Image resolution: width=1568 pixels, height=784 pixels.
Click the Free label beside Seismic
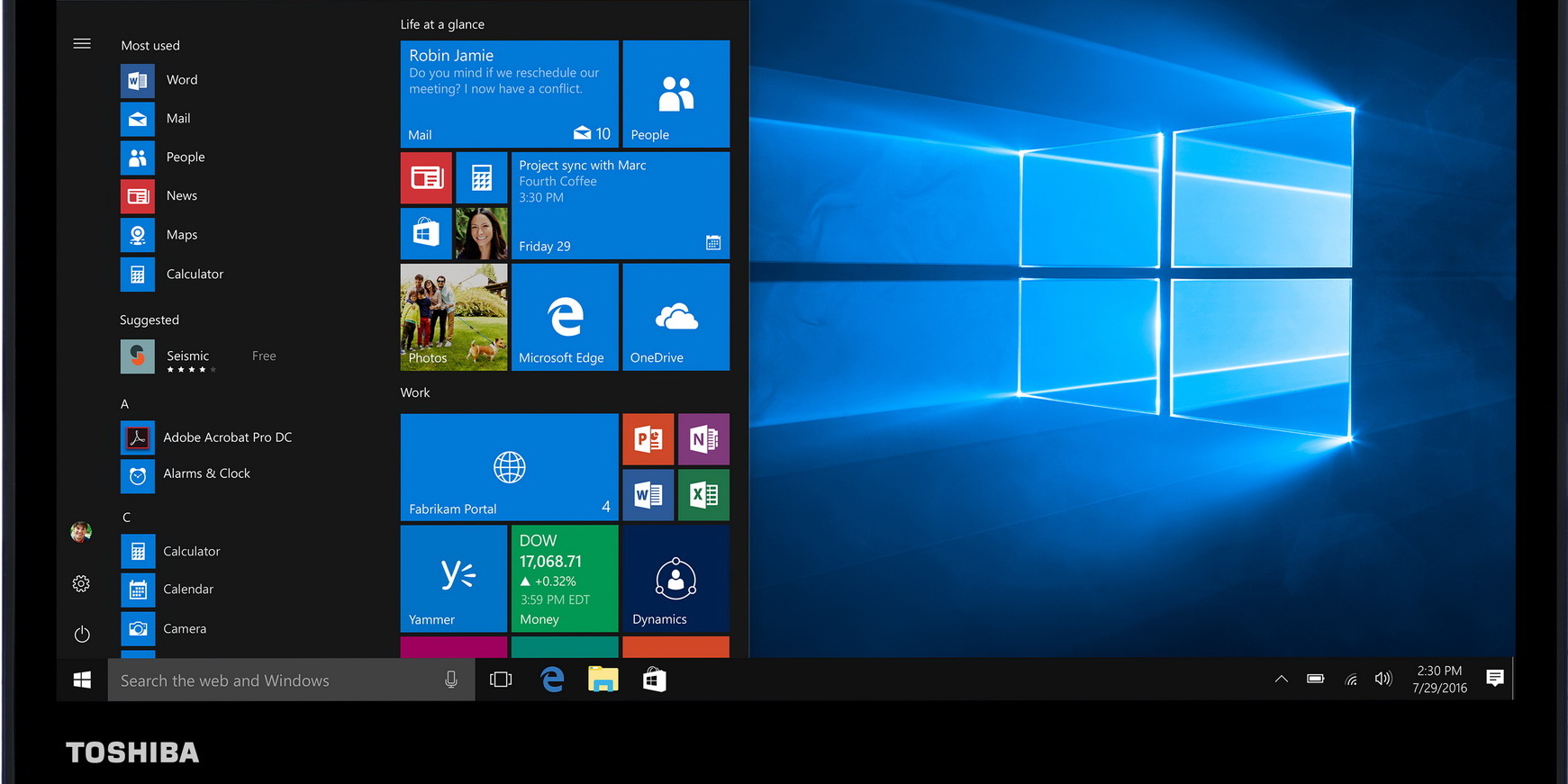[264, 356]
